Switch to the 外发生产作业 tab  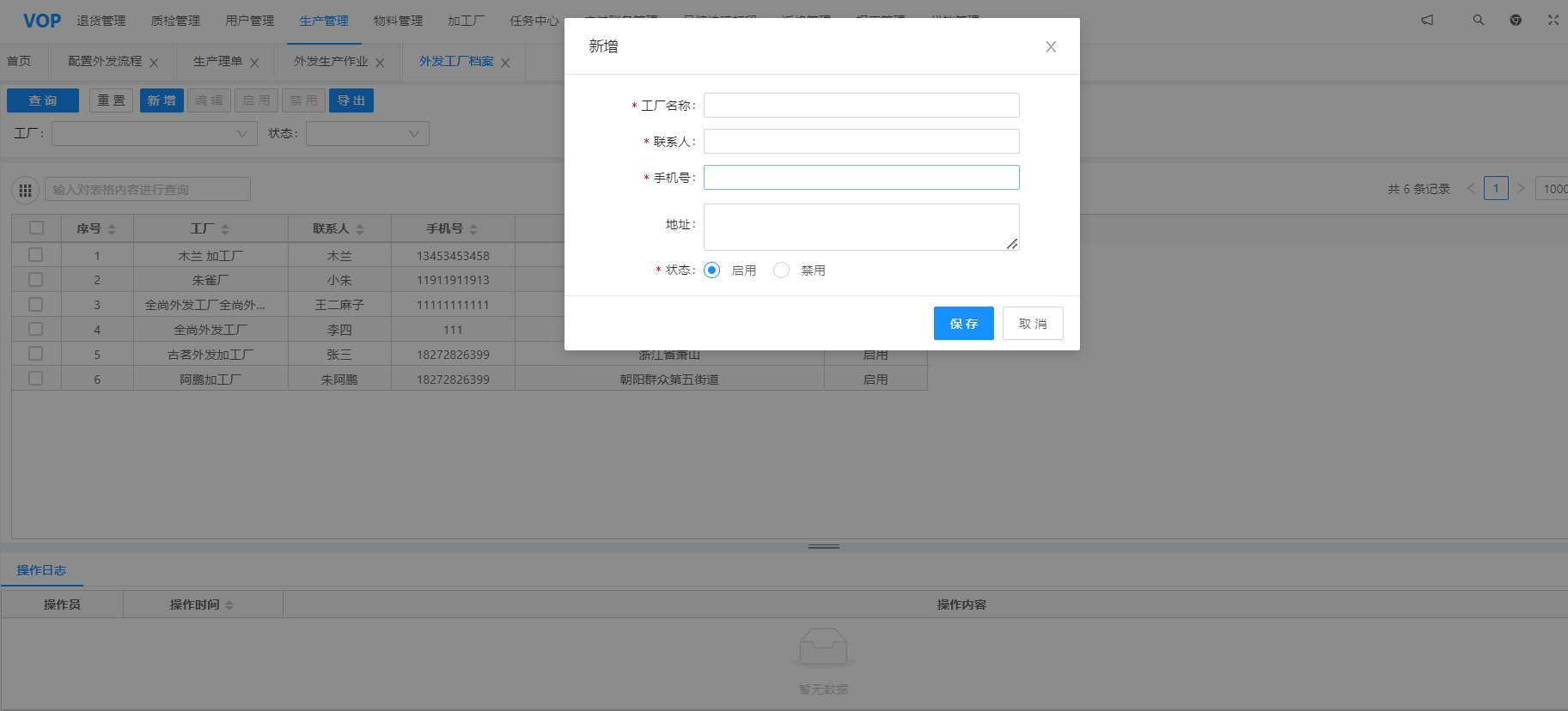tap(331, 62)
